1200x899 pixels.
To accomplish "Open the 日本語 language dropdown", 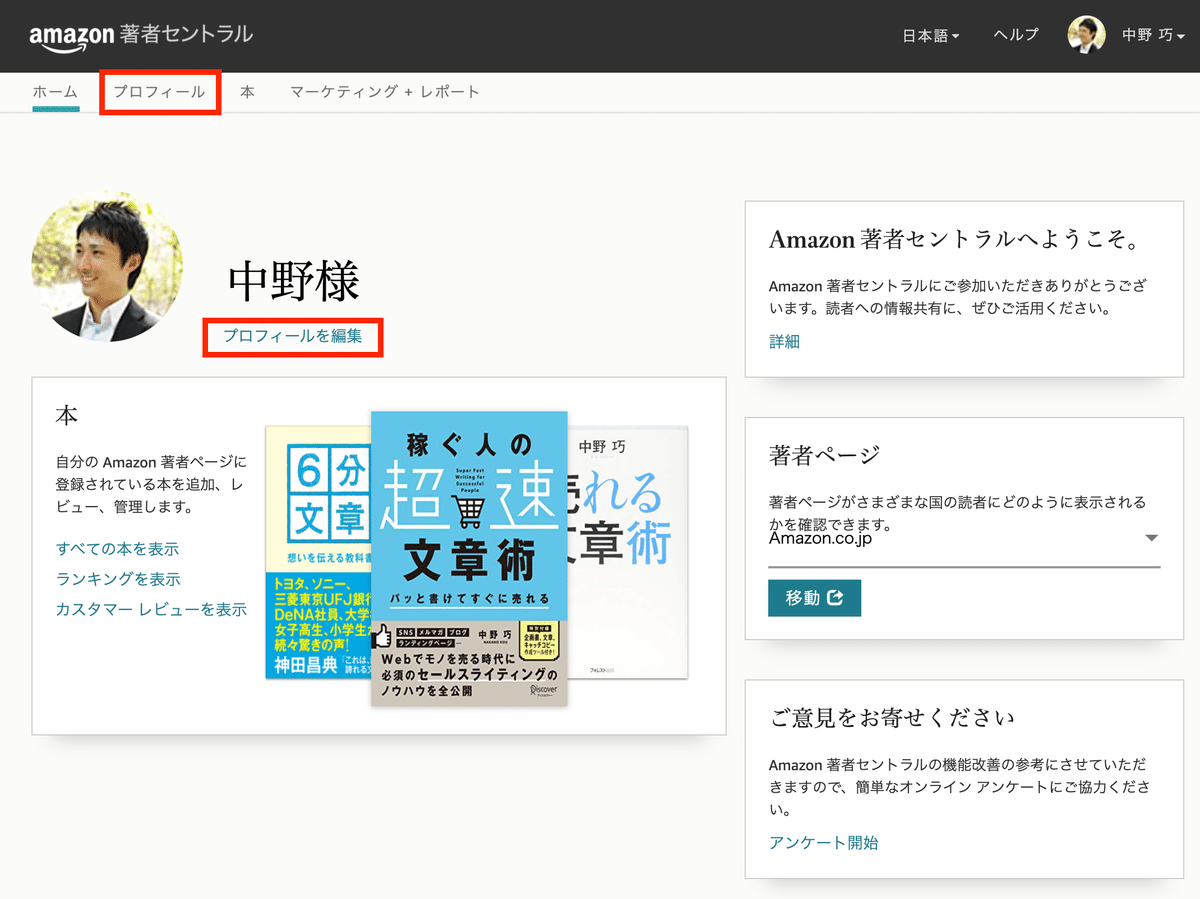I will point(931,36).
